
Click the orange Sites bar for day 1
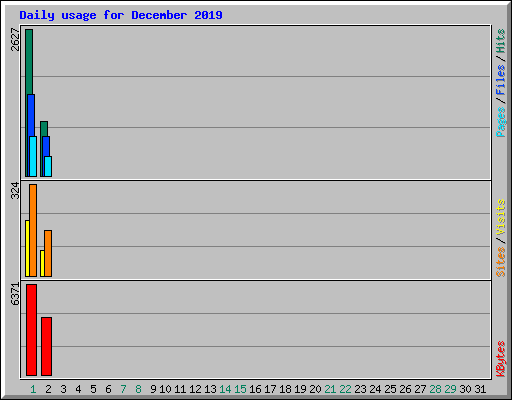pyautogui.click(x=33, y=230)
